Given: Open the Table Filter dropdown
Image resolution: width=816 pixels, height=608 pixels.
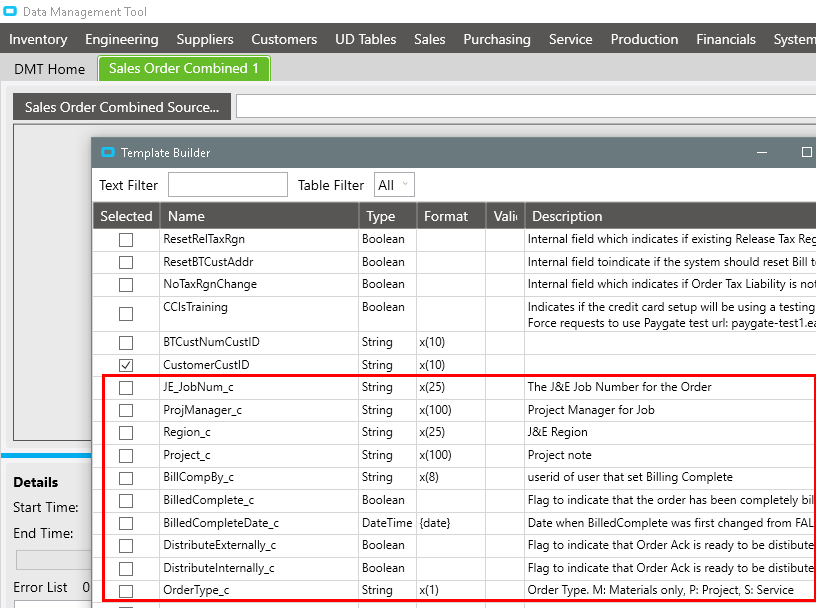Looking at the screenshot, I should coord(394,185).
